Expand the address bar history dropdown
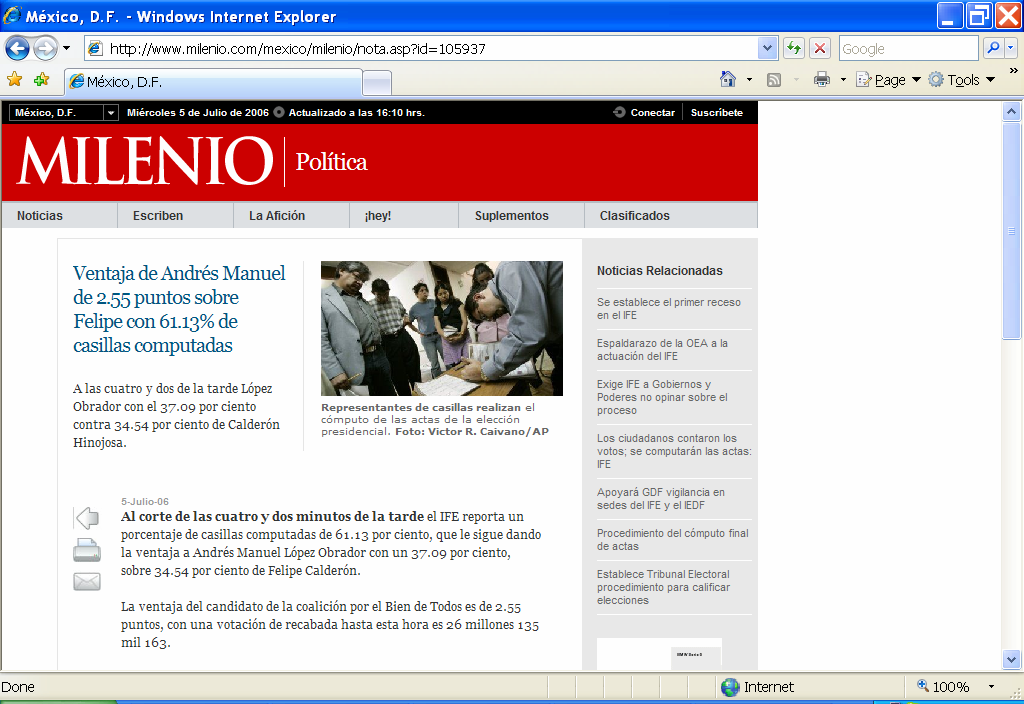 [767, 48]
